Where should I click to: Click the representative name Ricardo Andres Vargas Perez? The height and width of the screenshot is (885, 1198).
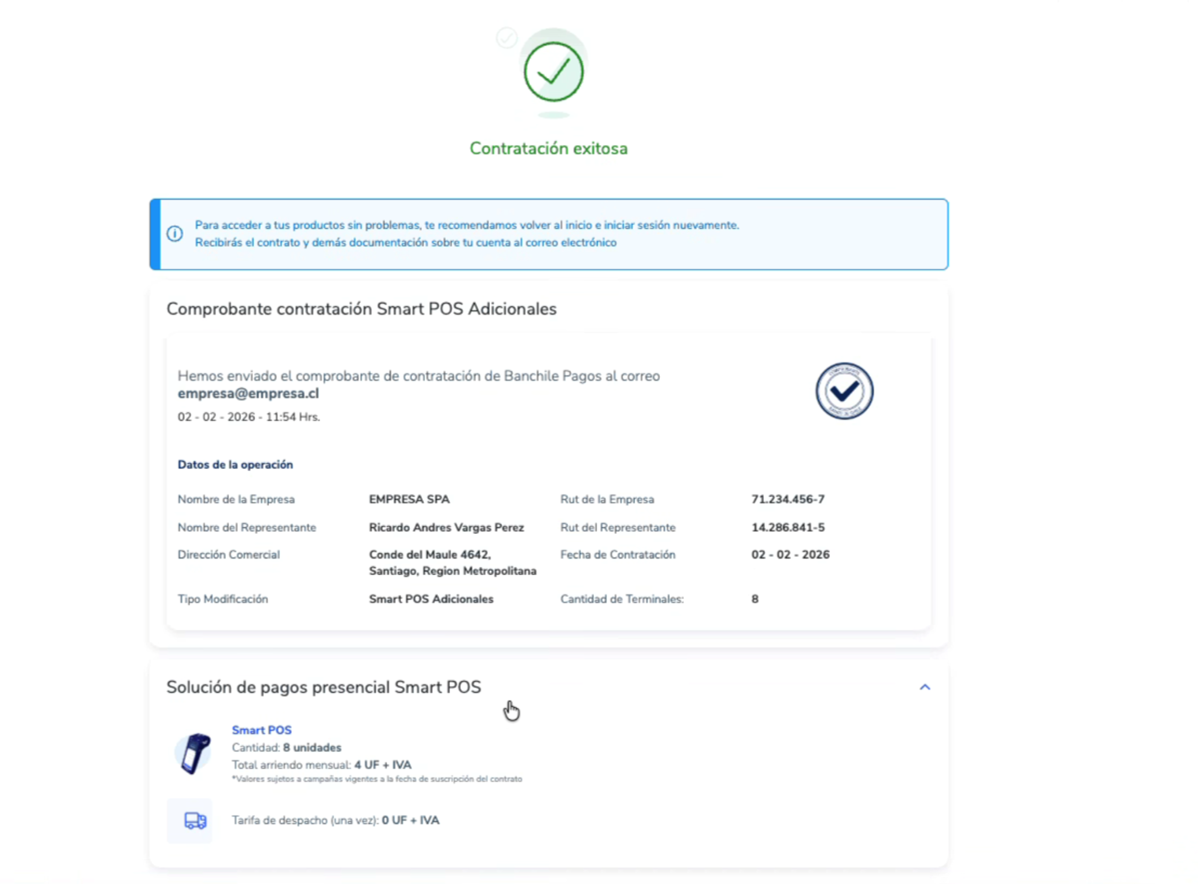pos(446,527)
